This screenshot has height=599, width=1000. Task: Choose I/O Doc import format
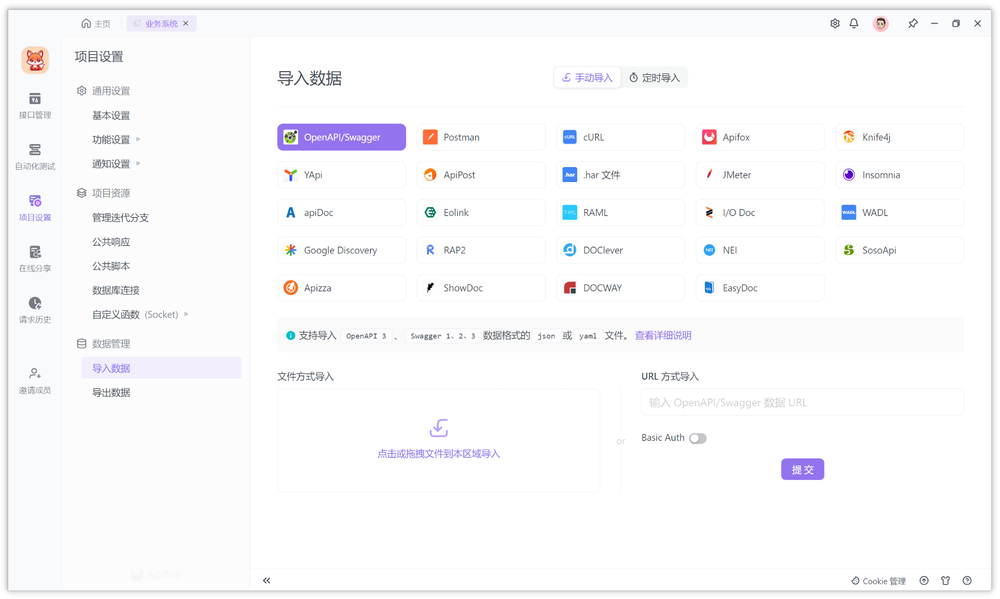[x=760, y=212]
